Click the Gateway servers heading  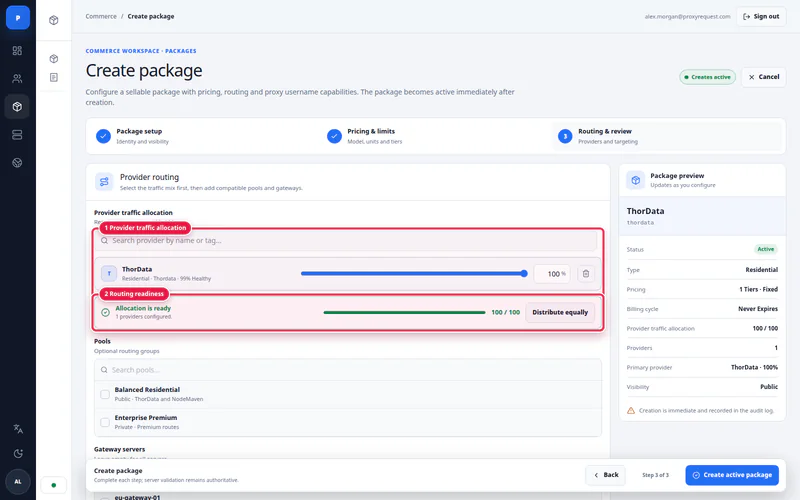(x=119, y=449)
